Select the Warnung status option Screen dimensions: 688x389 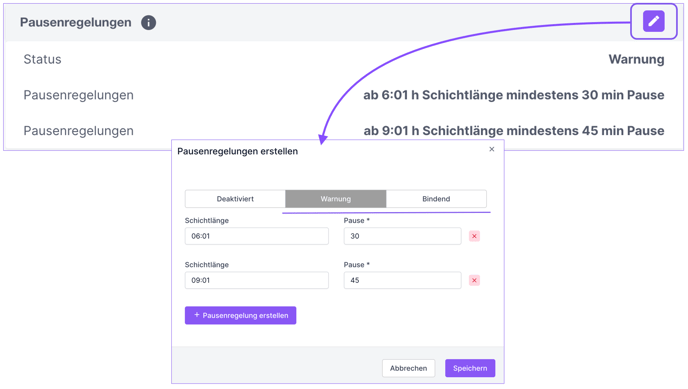(336, 199)
